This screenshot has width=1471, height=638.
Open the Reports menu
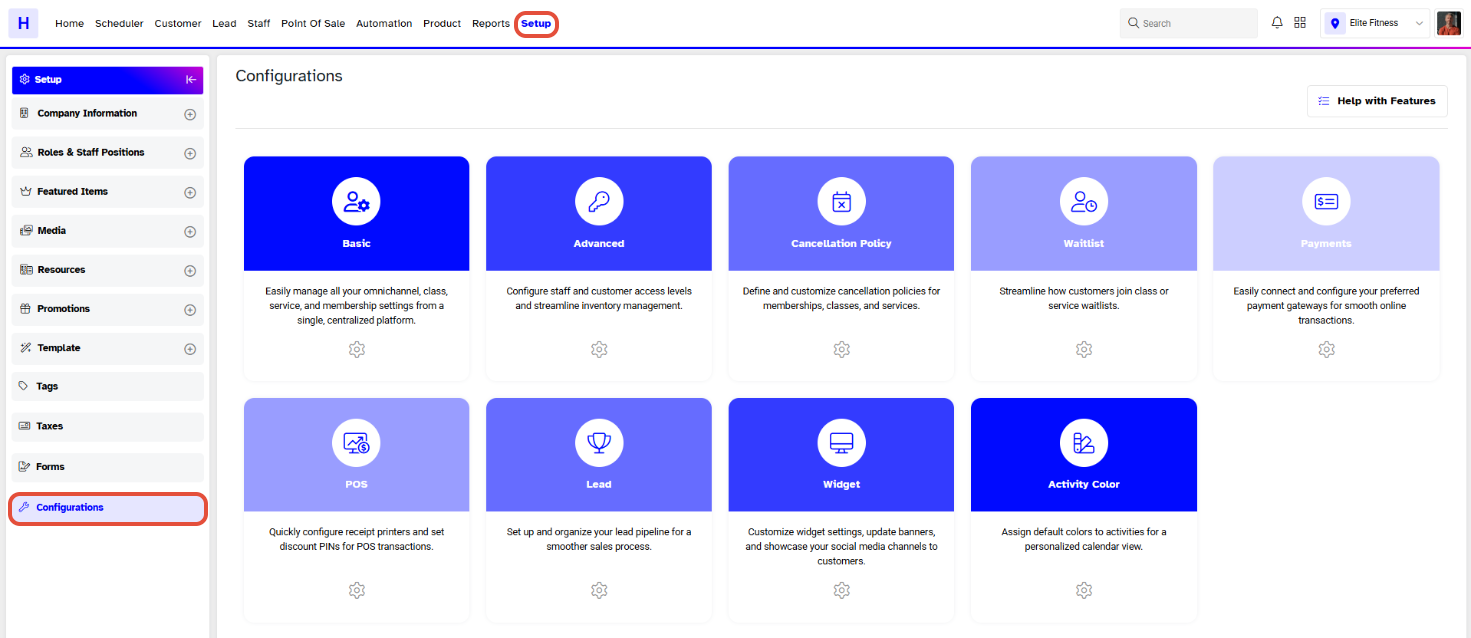(491, 23)
